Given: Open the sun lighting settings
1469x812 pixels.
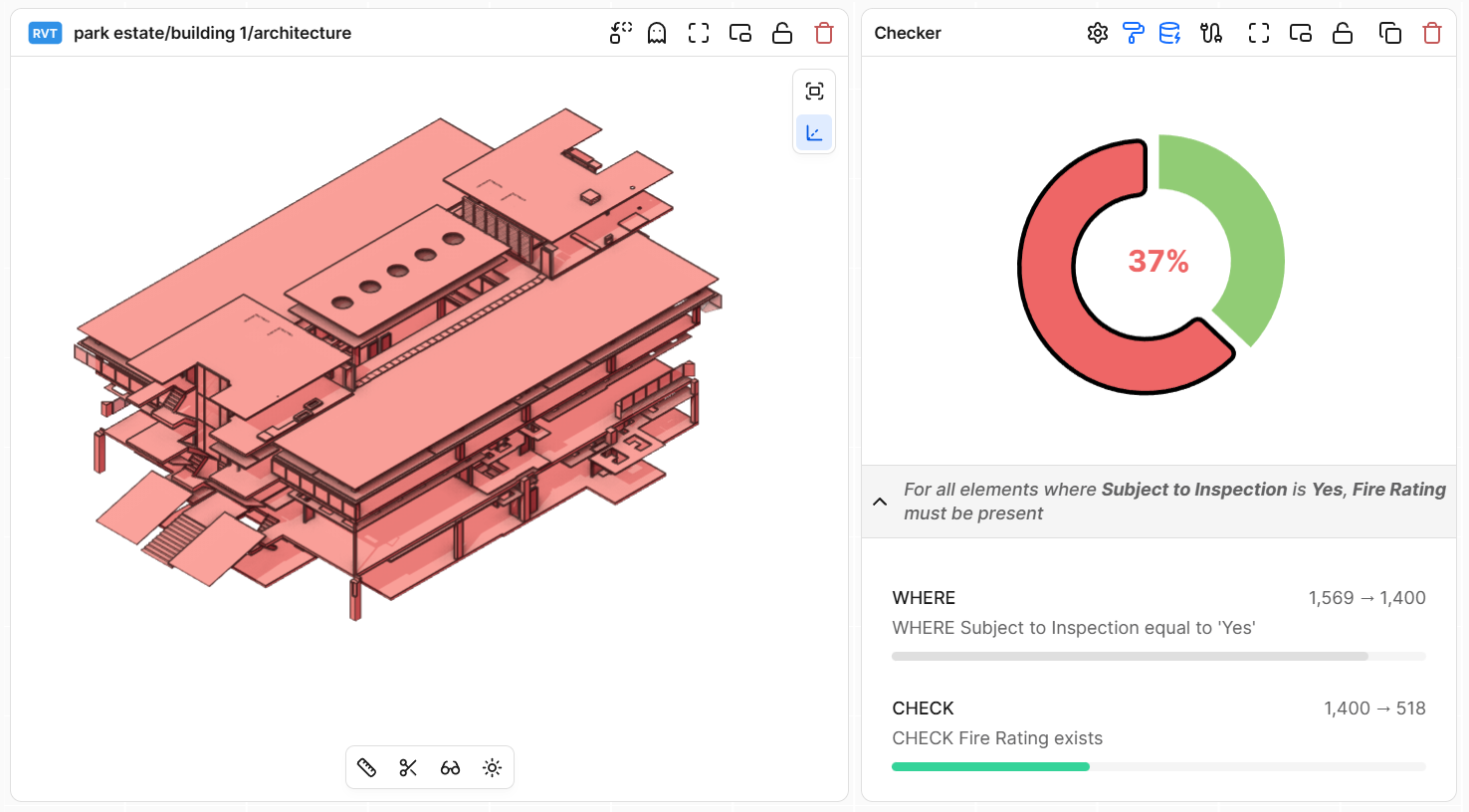Looking at the screenshot, I should pos(492,767).
